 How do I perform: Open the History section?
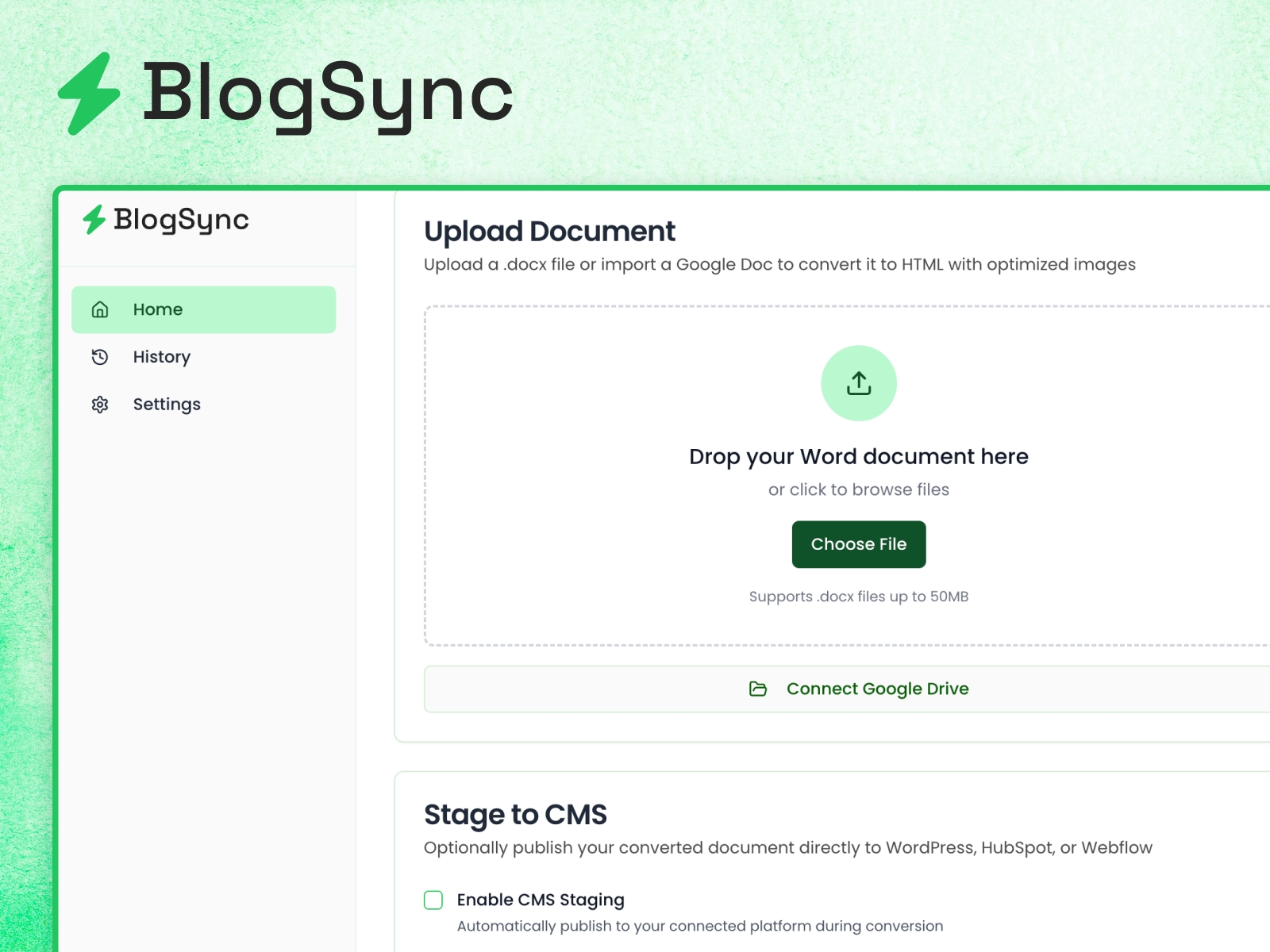coord(161,357)
